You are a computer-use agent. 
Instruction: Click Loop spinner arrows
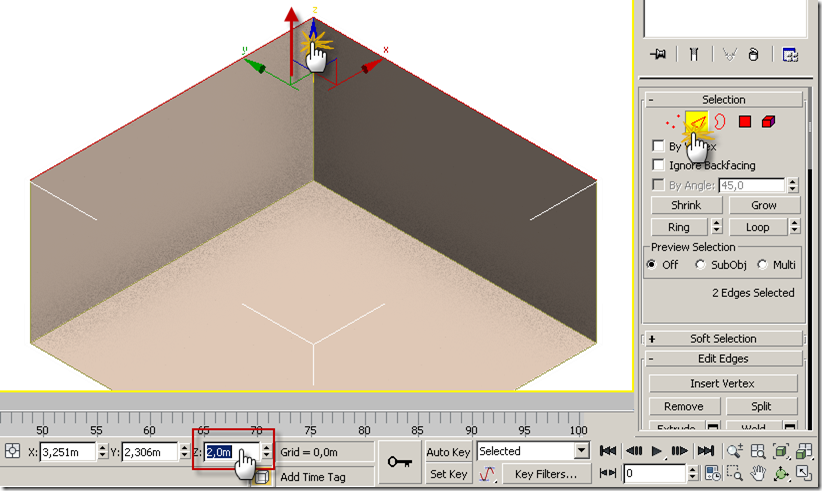(795, 226)
